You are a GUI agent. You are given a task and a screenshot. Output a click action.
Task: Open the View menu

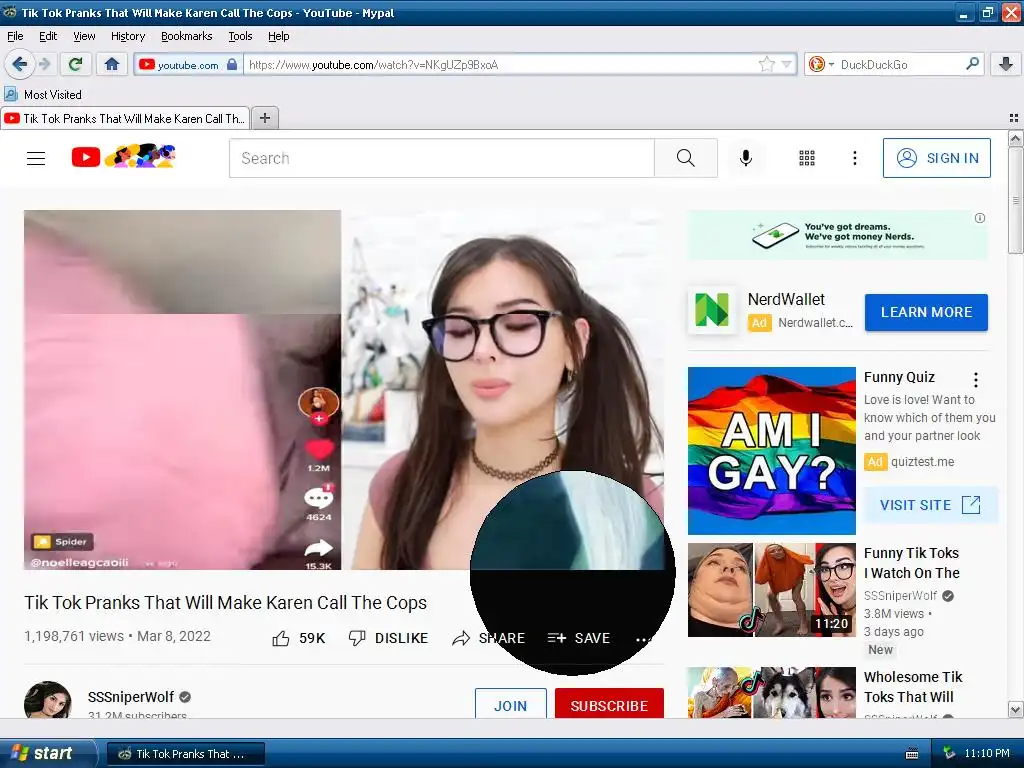(x=84, y=36)
